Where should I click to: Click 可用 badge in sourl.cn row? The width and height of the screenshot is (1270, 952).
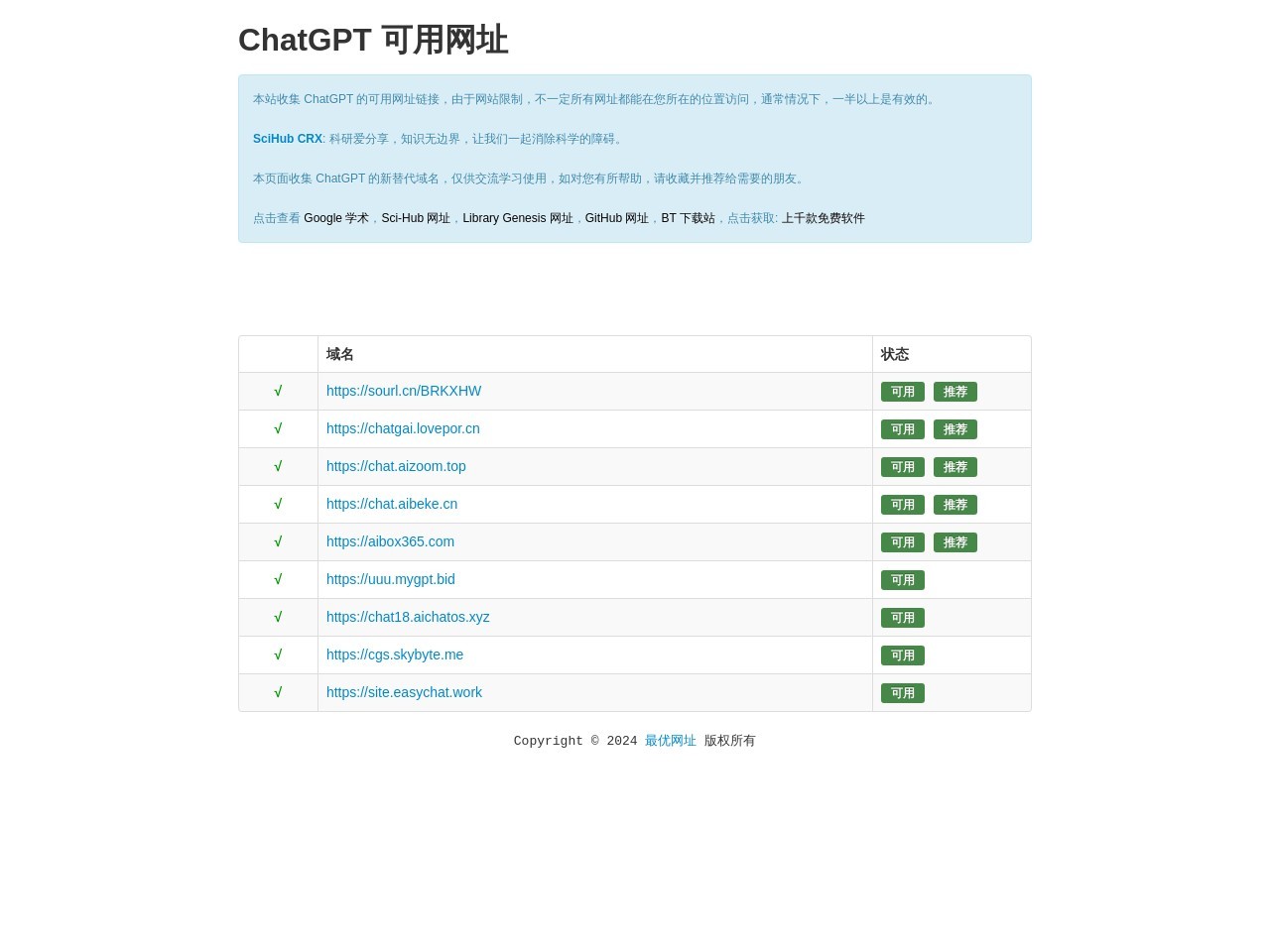click(903, 392)
